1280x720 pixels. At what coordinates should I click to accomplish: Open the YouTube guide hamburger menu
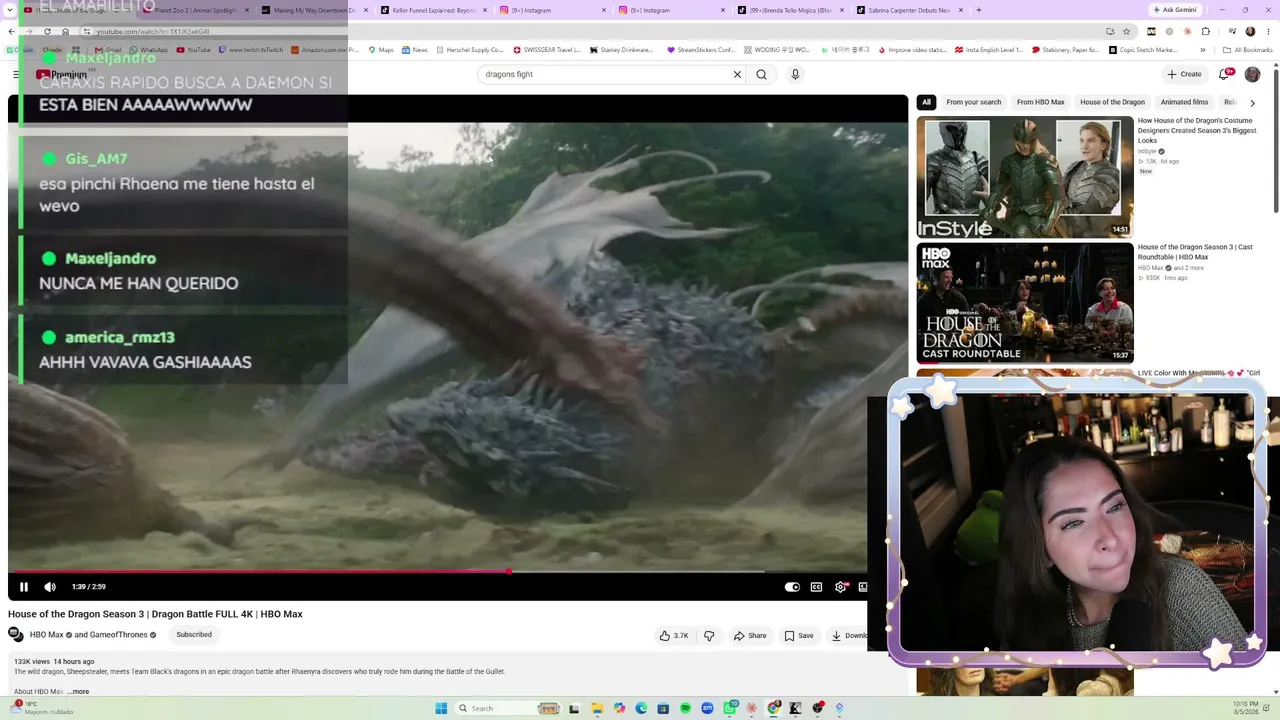click(16, 74)
